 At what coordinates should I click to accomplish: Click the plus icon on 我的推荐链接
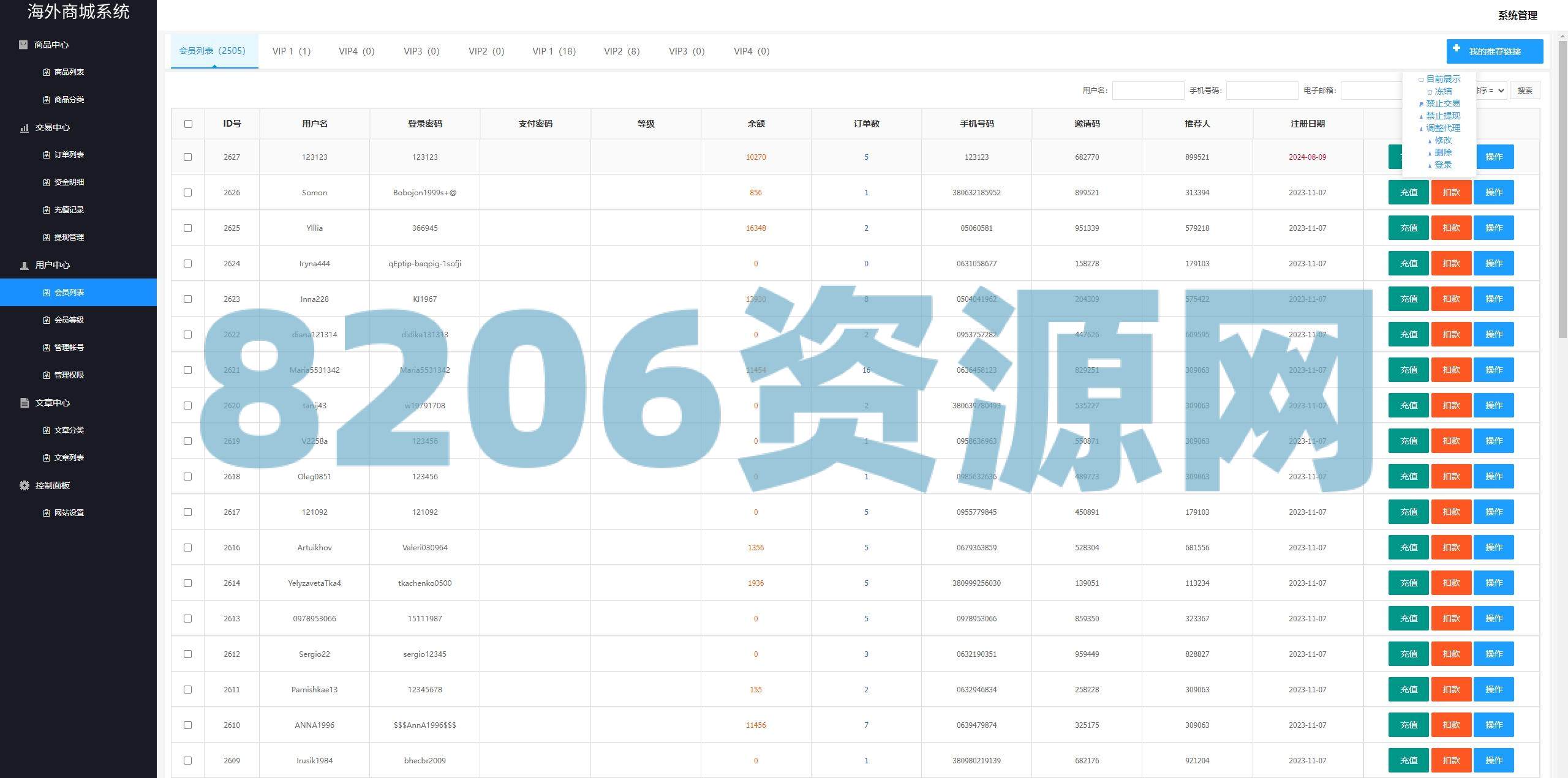tap(1457, 49)
